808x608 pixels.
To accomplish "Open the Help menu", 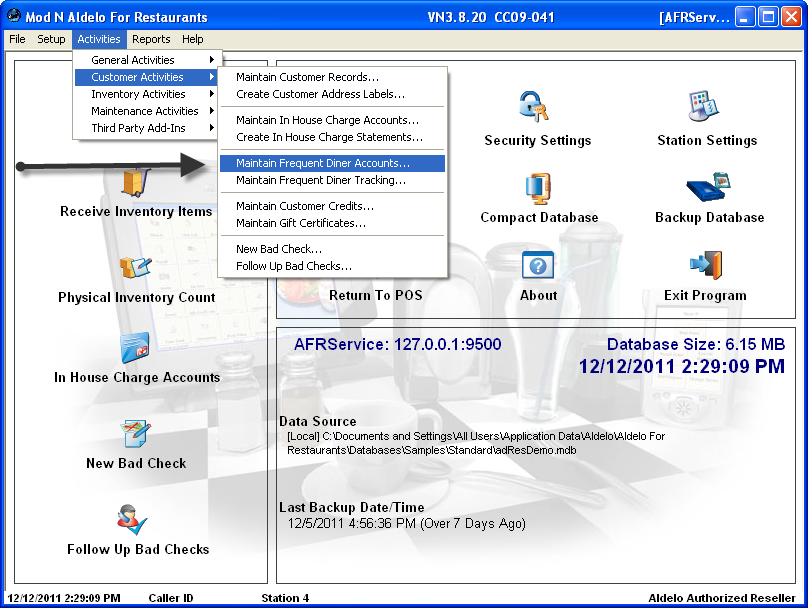I will 193,39.
